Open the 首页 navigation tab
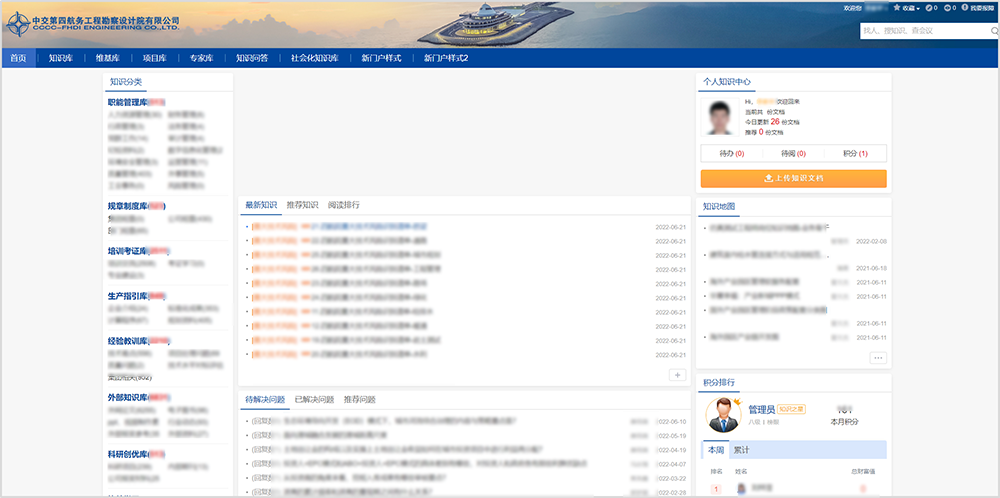This screenshot has width=1000, height=498. 18,58
